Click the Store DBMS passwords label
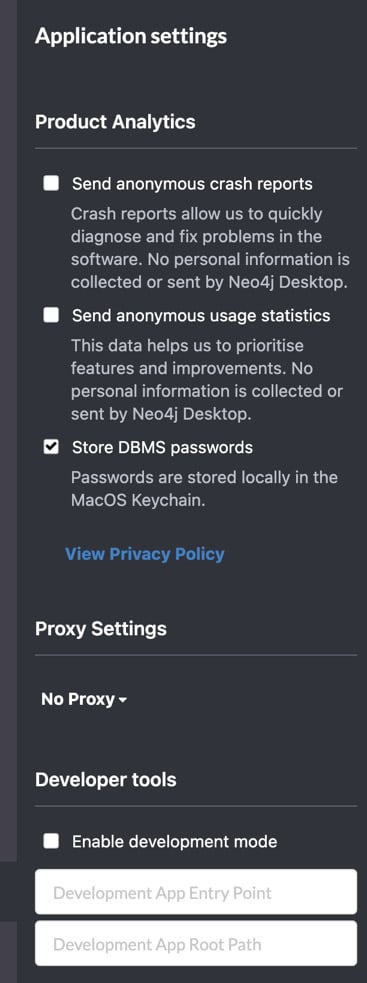Screen dimensions: 367x983 (x=162, y=447)
